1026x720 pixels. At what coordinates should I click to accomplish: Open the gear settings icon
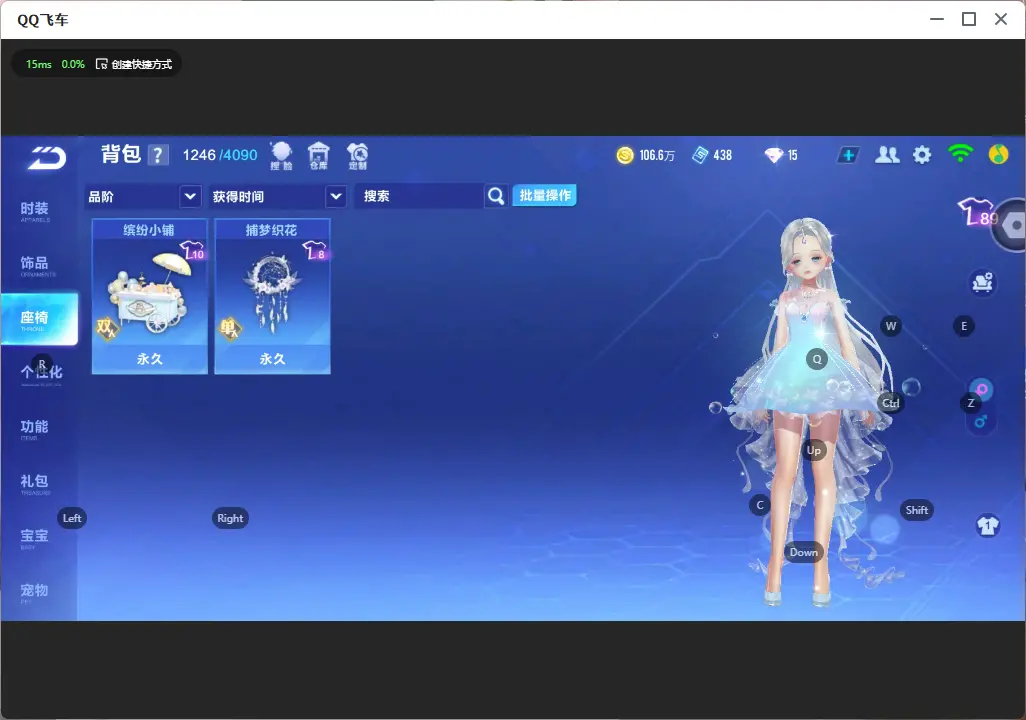(922, 155)
